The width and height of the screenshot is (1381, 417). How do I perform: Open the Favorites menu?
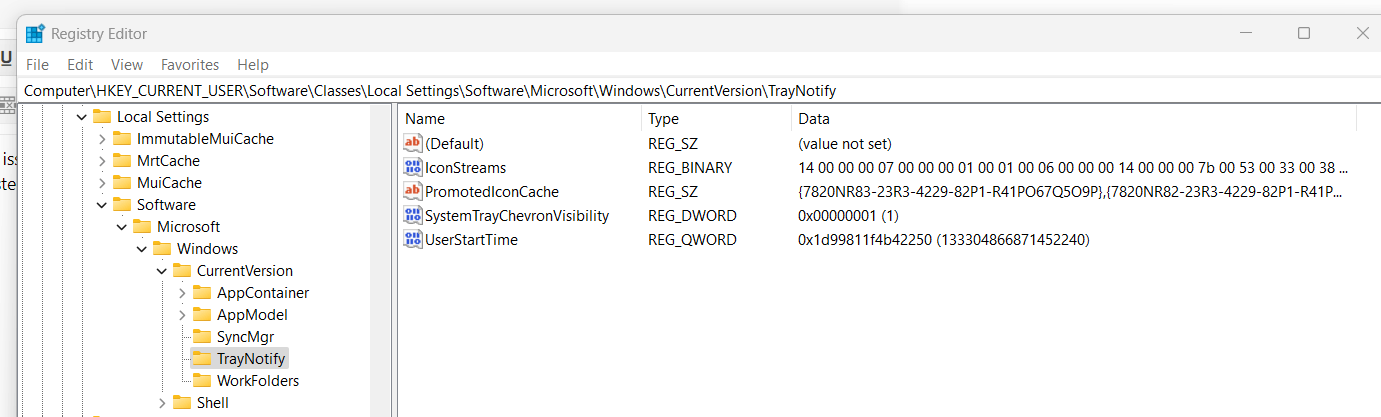190,65
